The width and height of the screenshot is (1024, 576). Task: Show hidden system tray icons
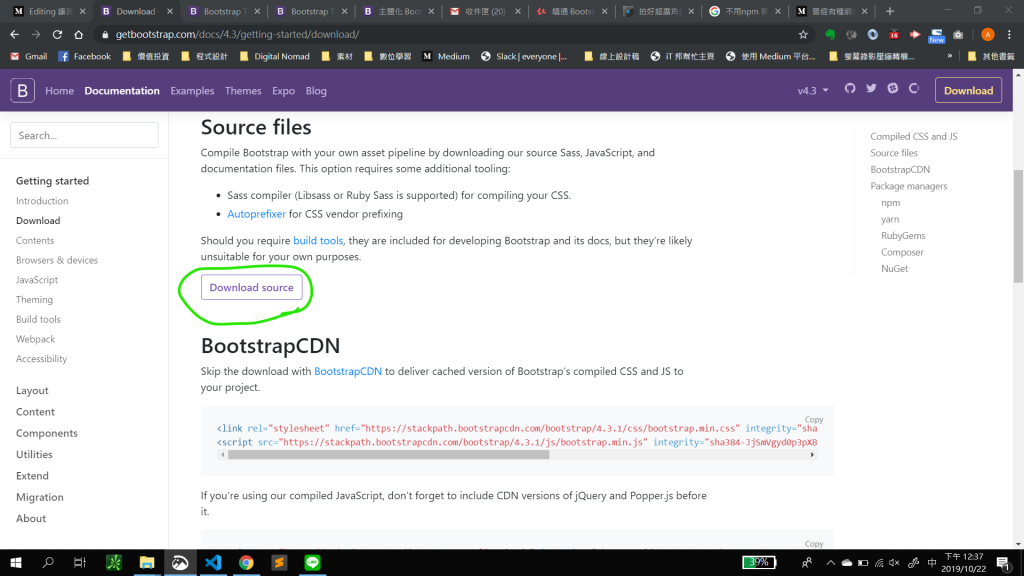[x=830, y=563]
